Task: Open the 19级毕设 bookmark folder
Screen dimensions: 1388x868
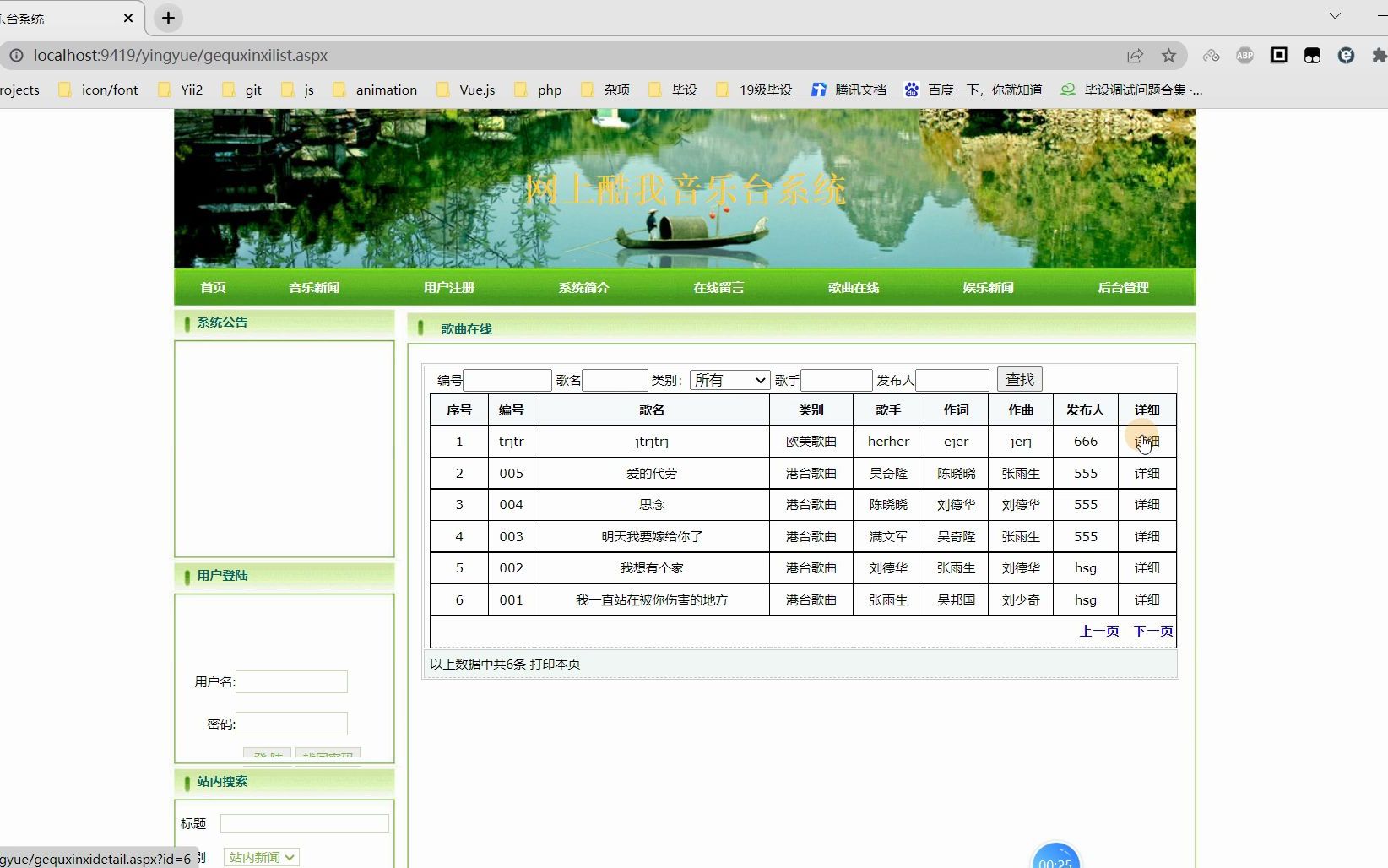Action: (x=754, y=90)
